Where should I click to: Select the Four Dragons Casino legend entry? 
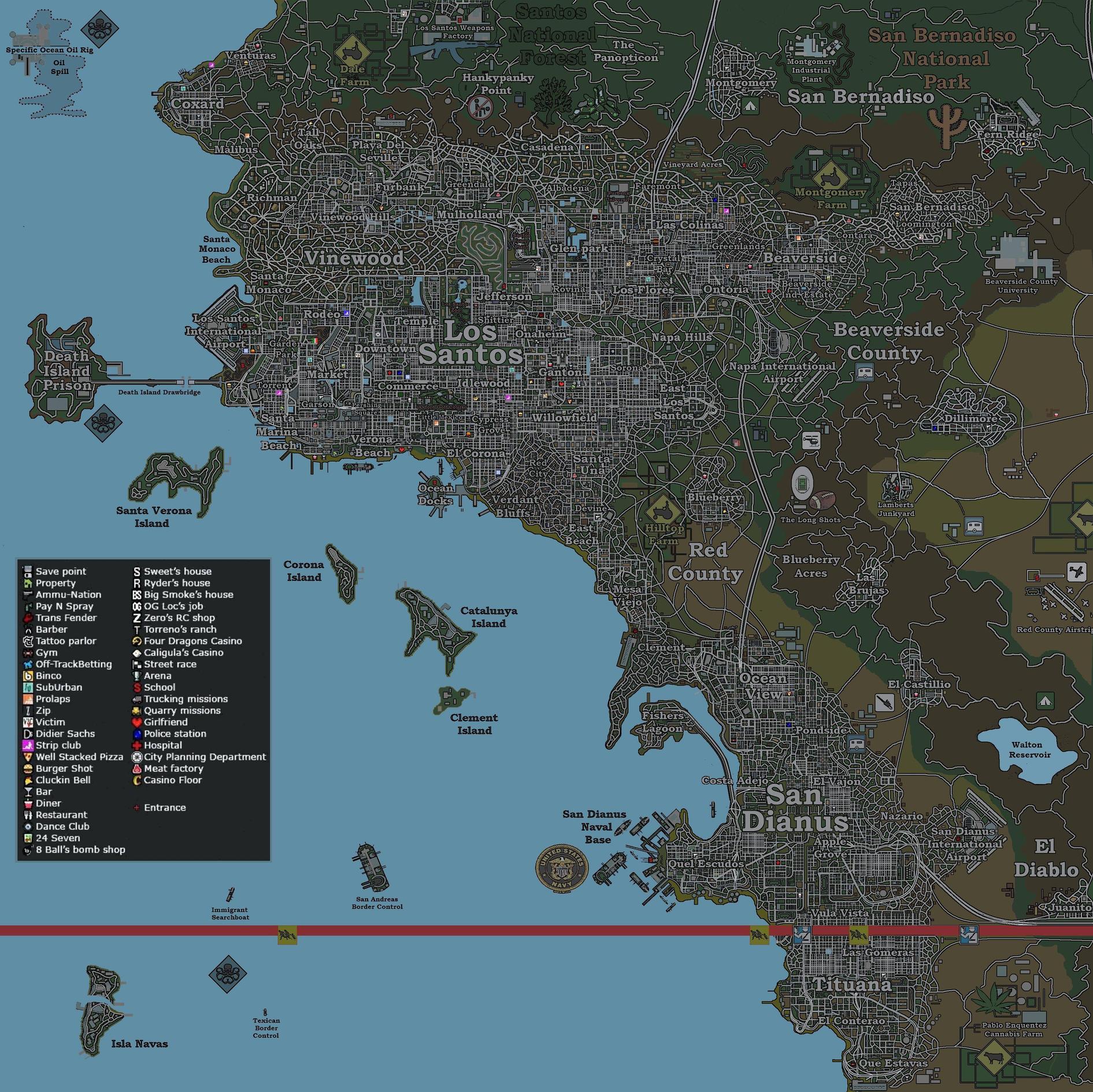tap(187, 641)
